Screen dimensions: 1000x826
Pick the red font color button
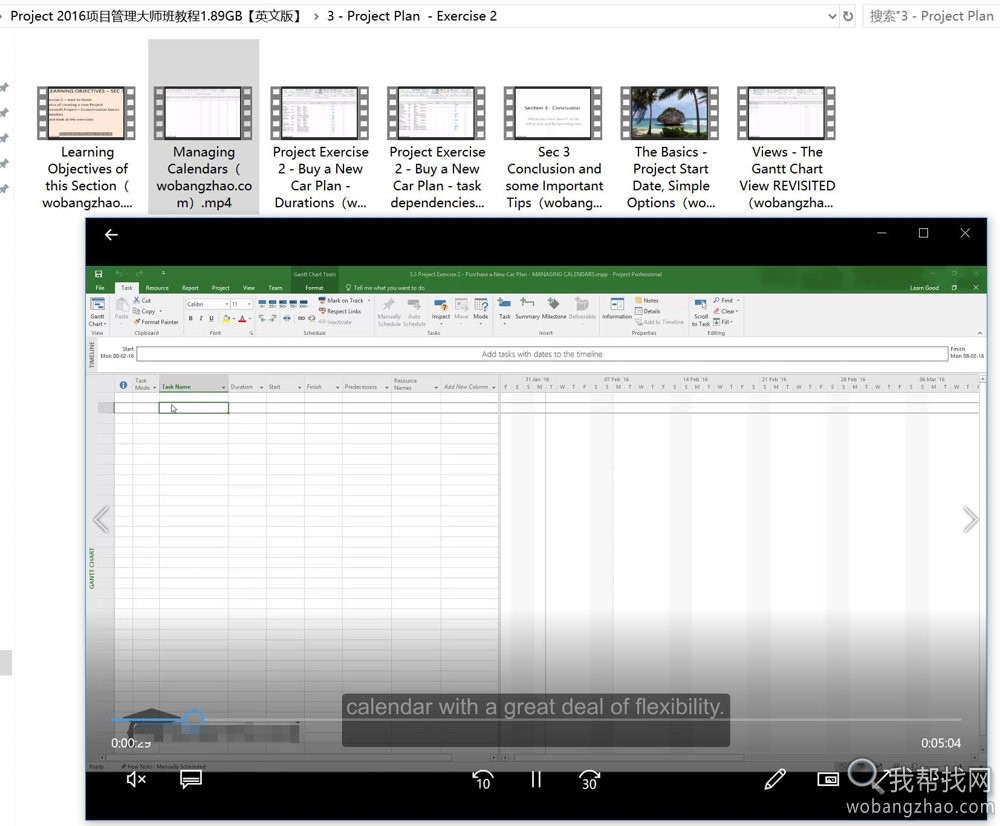242,318
